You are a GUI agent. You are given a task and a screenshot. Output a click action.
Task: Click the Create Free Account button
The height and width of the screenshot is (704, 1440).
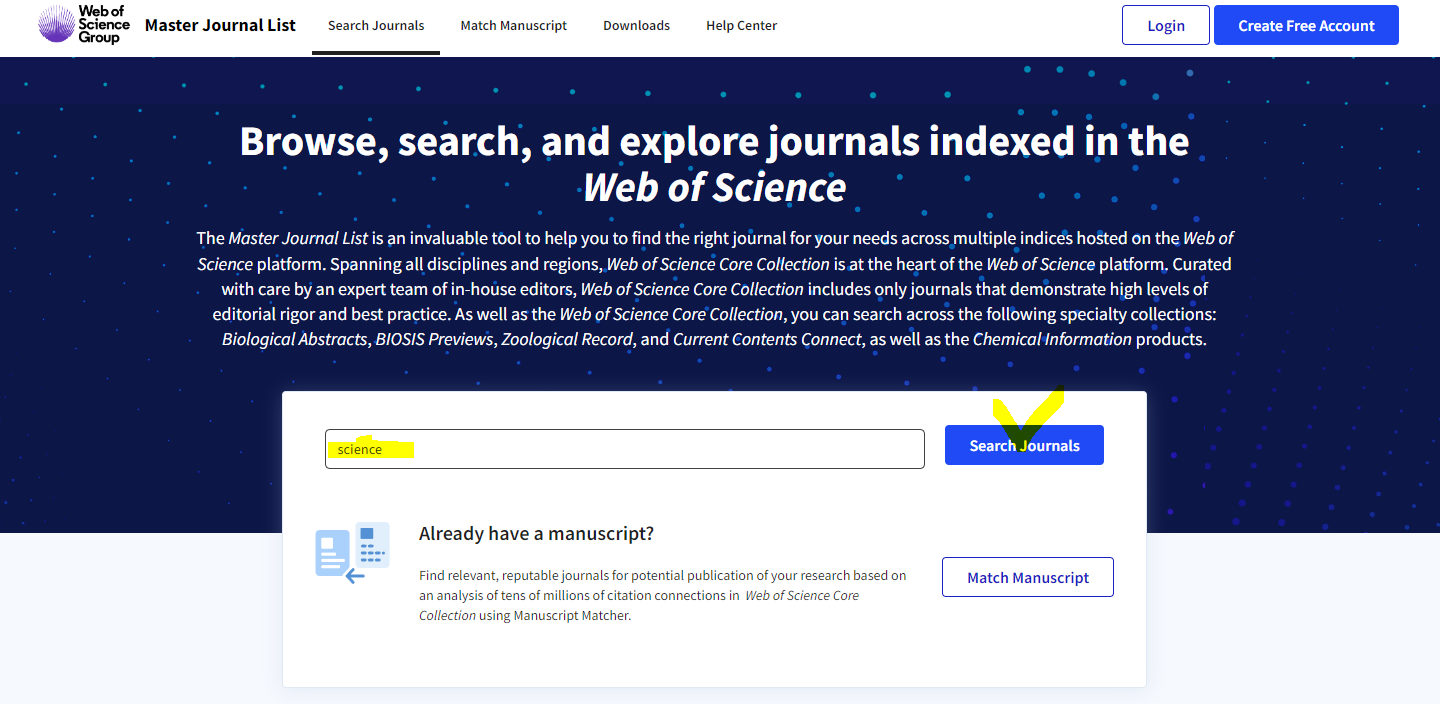pos(1306,26)
